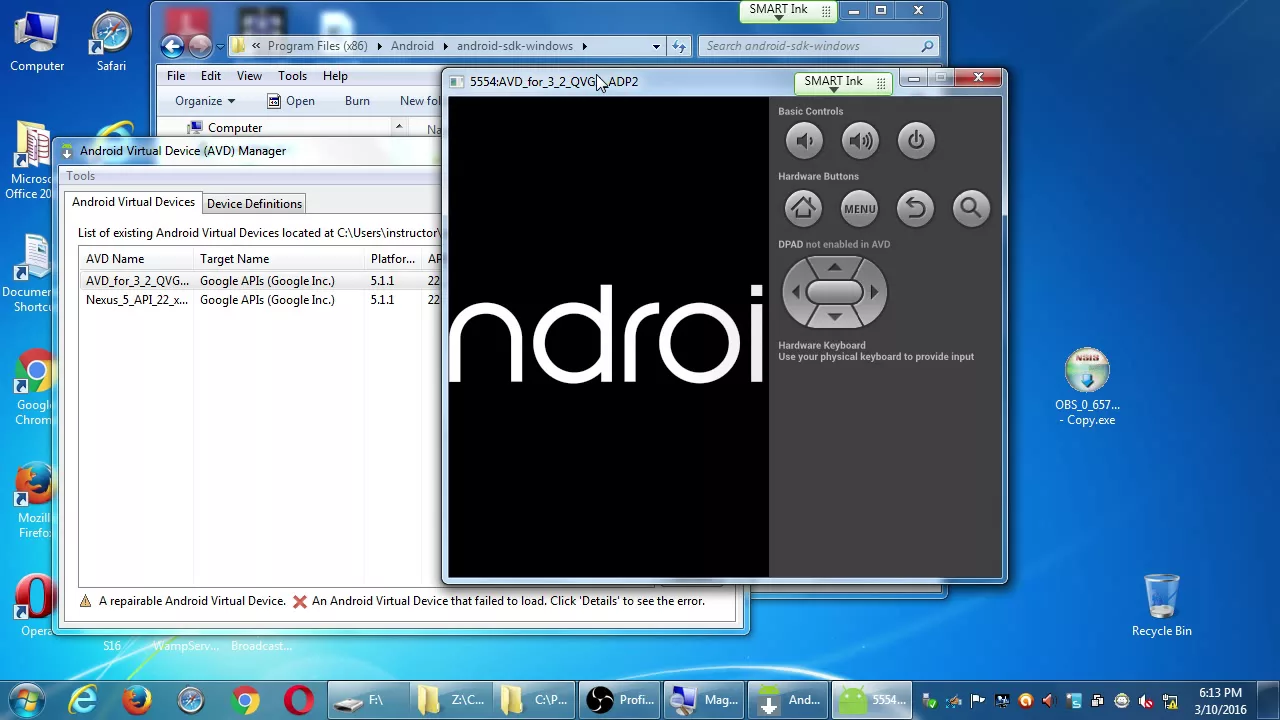This screenshot has width=1280, height=720.
Task: Click the Windows Start button
Action: pos(27,700)
